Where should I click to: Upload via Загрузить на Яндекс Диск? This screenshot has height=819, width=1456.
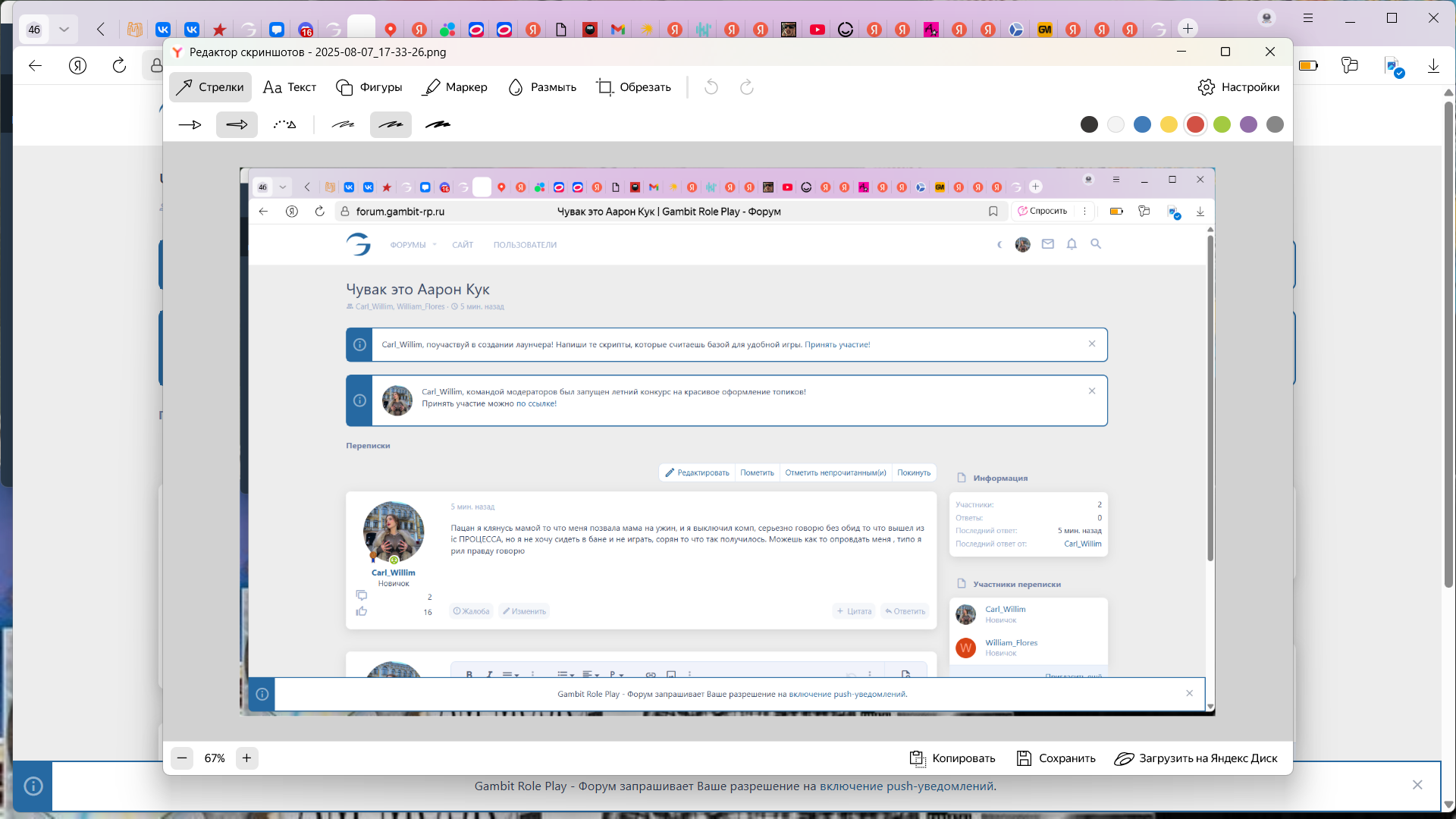pos(1196,758)
